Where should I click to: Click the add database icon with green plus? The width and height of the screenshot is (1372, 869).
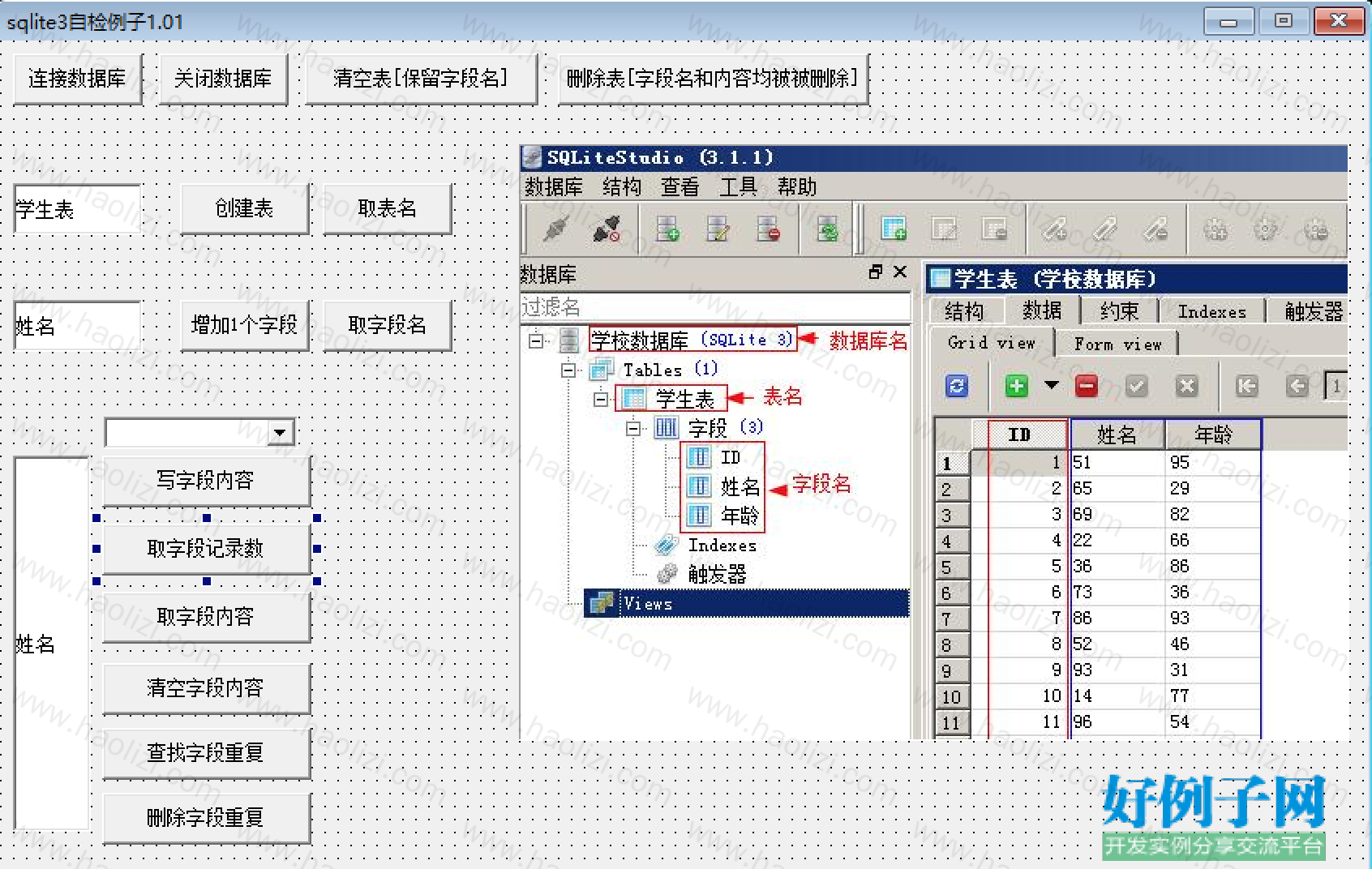pyautogui.click(x=667, y=230)
